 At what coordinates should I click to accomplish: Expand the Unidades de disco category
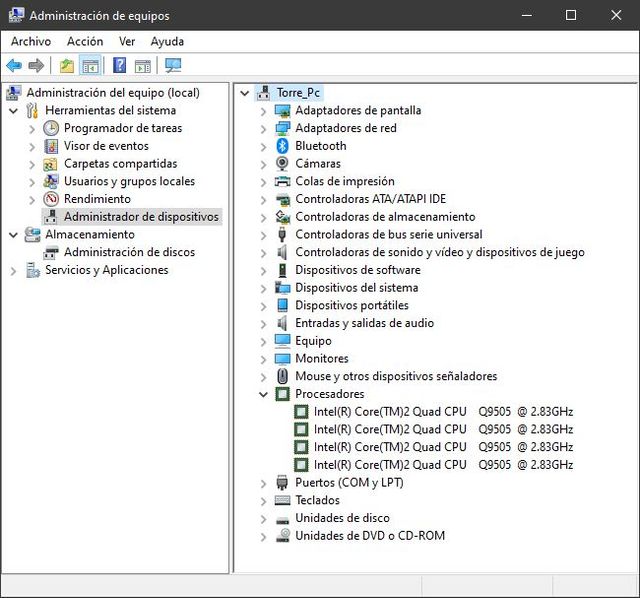click(x=263, y=518)
